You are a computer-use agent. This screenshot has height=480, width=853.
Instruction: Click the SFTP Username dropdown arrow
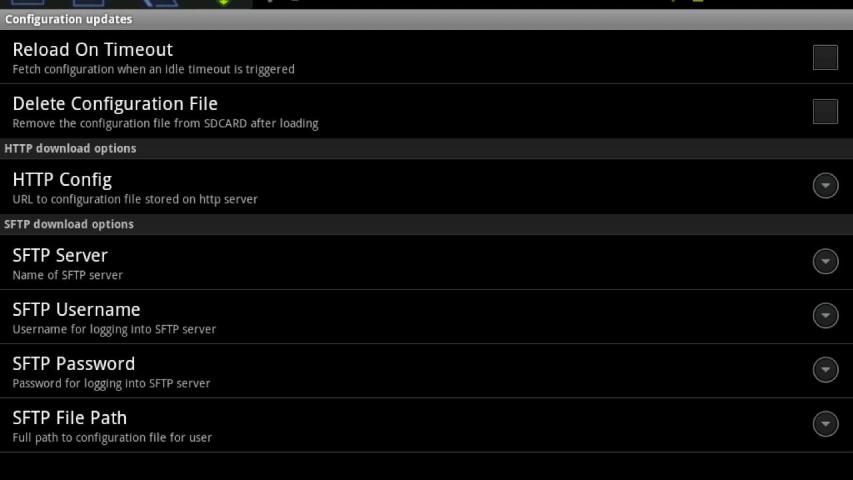point(825,316)
